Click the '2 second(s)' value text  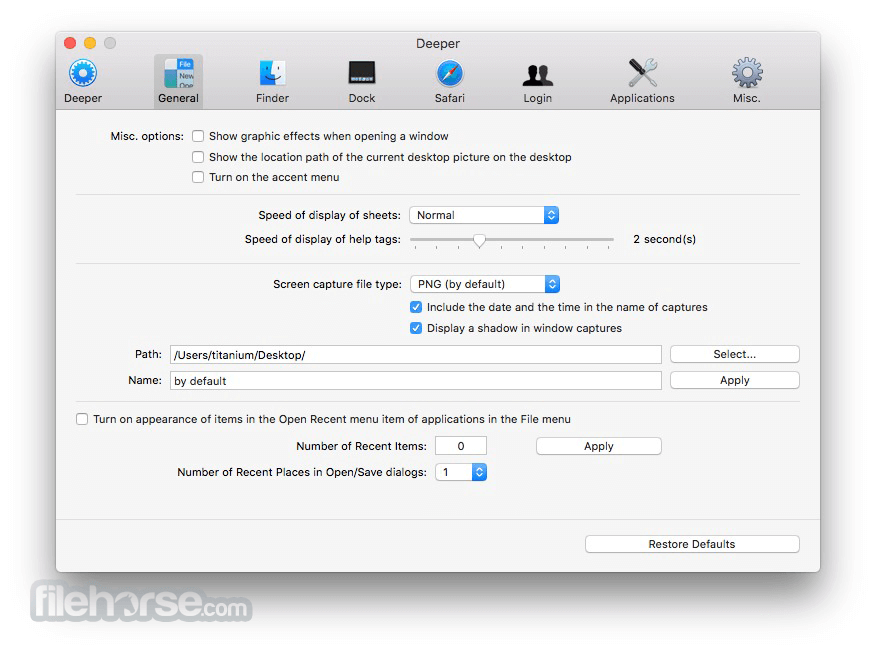664,239
